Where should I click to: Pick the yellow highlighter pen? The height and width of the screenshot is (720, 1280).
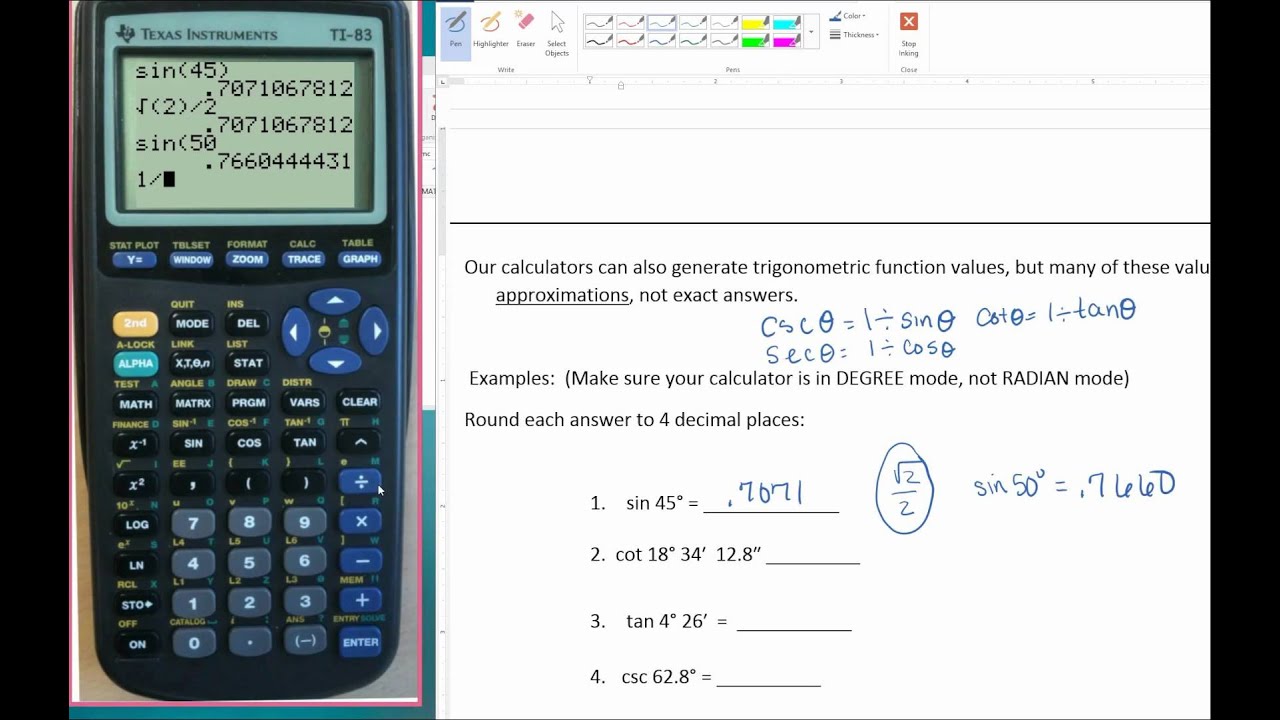[755, 22]
